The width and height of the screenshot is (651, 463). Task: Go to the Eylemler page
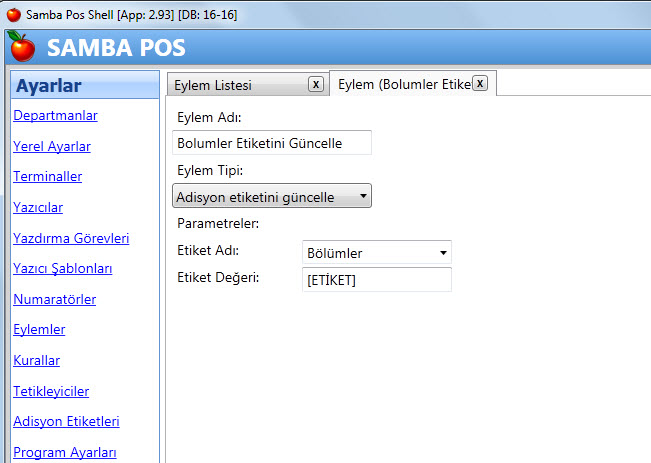(39, 329)
